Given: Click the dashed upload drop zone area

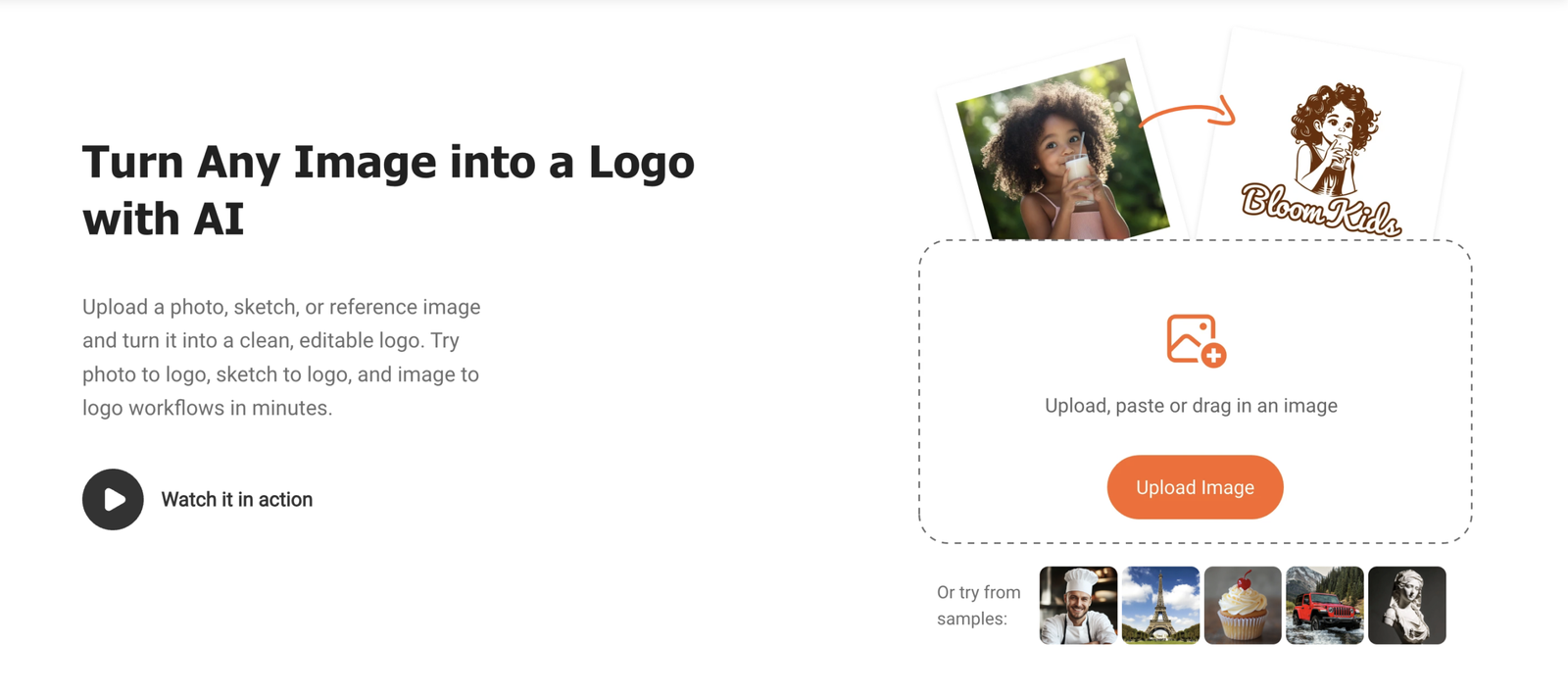Looking at the screenshot, I should (x=1196, y=391).
